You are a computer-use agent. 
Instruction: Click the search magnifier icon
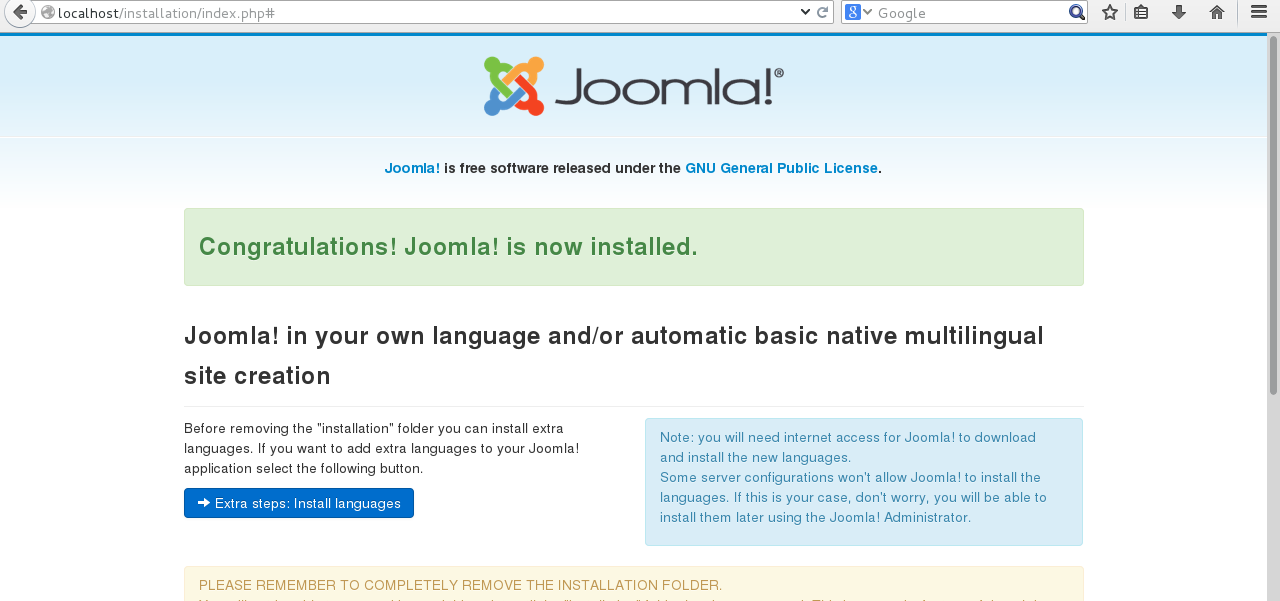[1076, 12]
